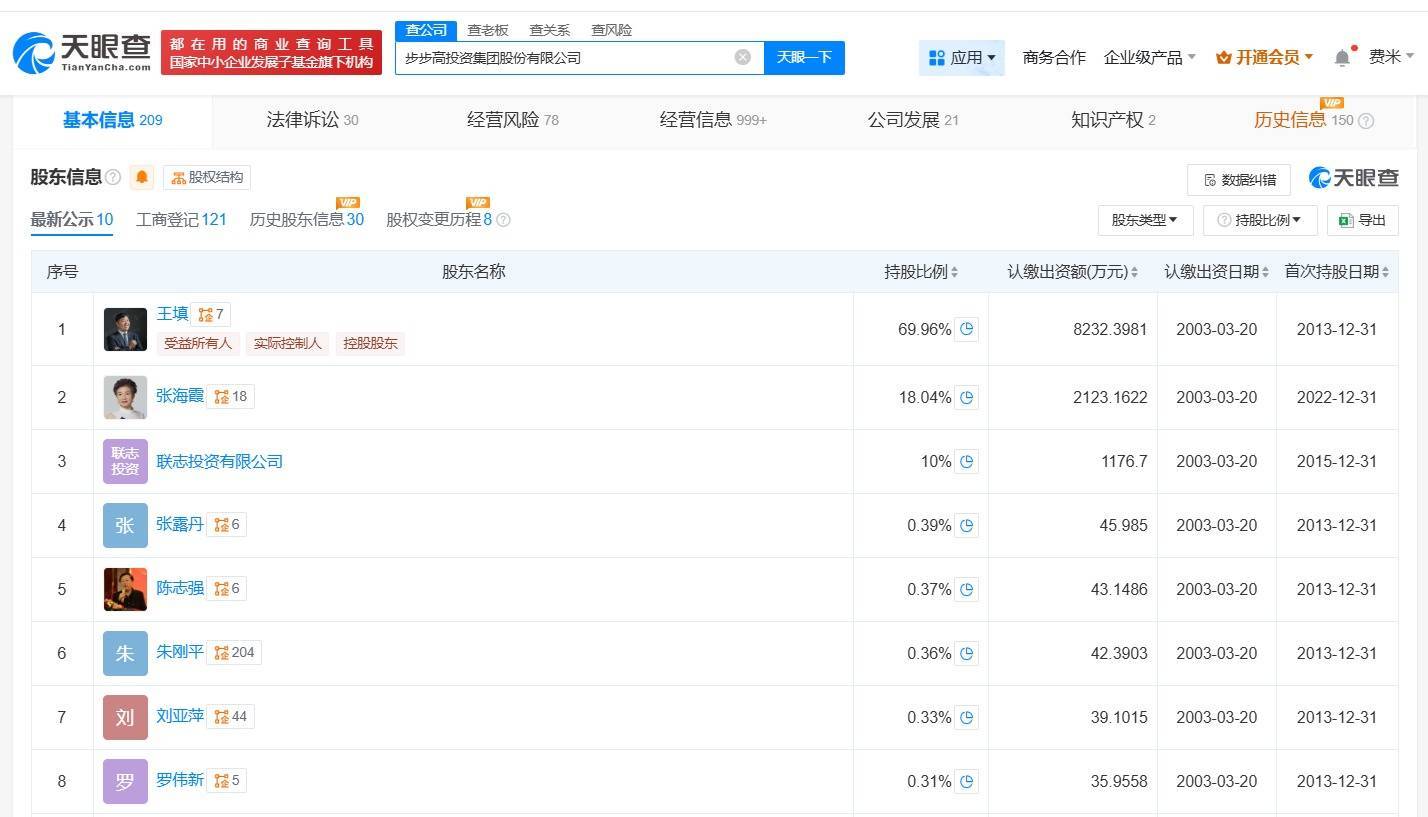Screen dimensions: 1428x817
Task: Open 股权结构 chart button
Action: click(207, 177)
